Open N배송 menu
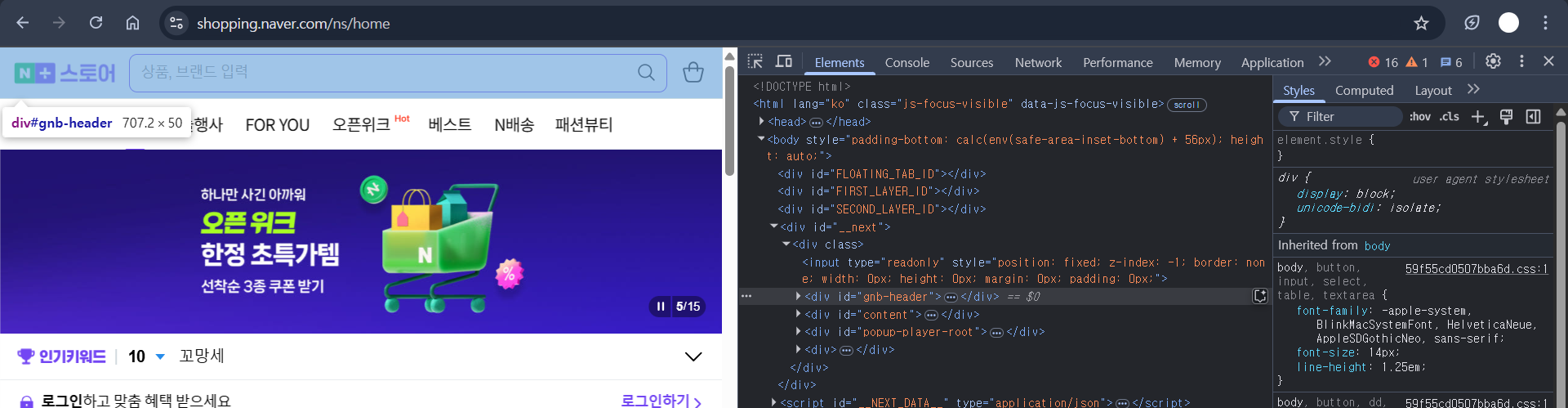The width and height of the screenshot is (1568, 408). 514,124
